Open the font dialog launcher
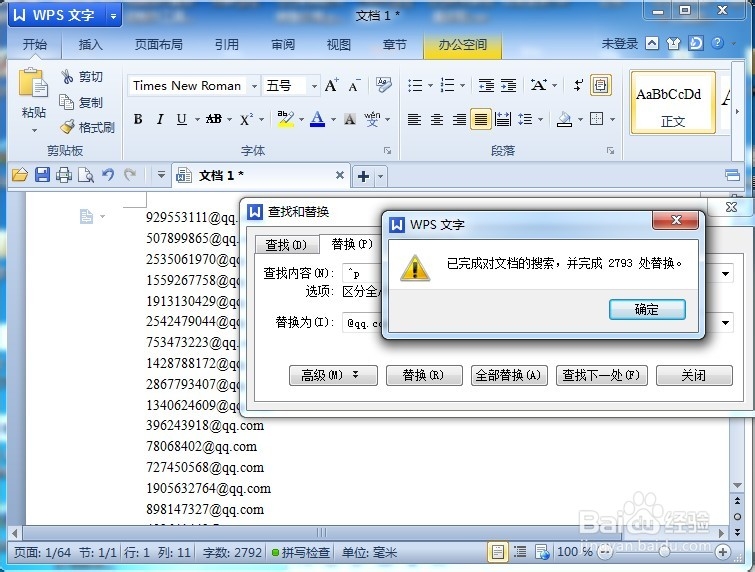 (388, 151)
